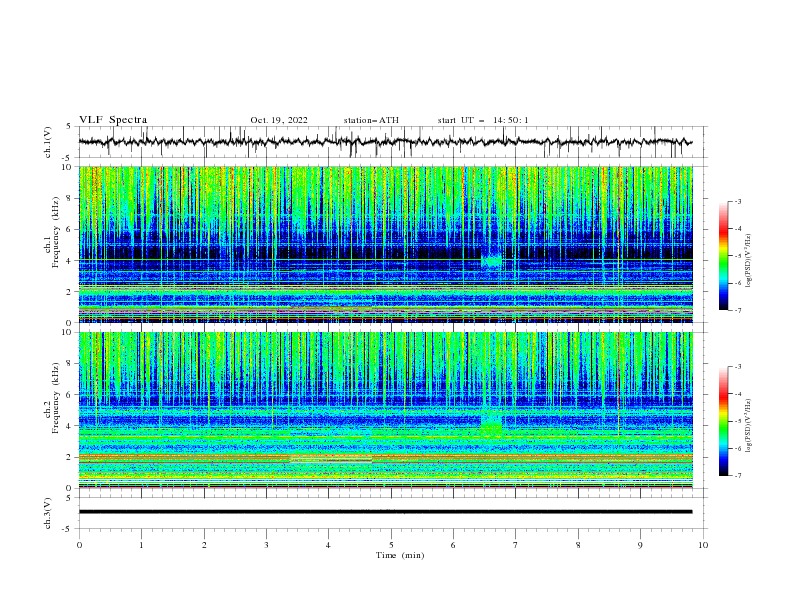Click time axis tick label "3"
This screenshot has height=612, width=792.
click(266, 545)
